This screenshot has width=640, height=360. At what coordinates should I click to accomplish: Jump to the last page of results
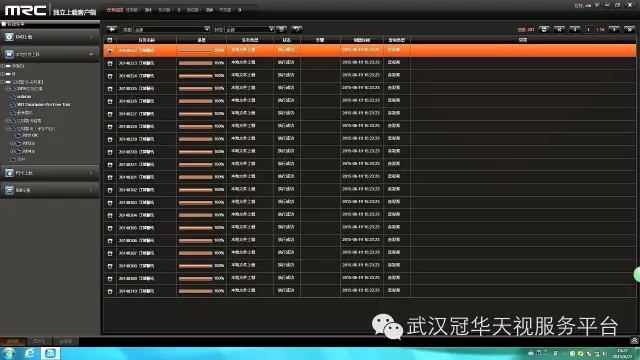coord(629,29)
